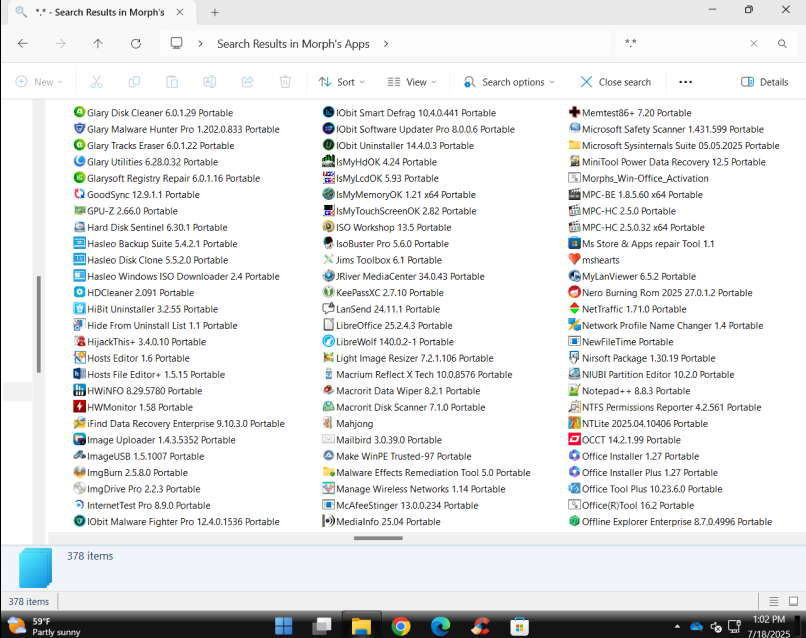This screenshot has height=638, width=806.
Task: Open Google Chrome from taskbar
Action: (400, 626)
